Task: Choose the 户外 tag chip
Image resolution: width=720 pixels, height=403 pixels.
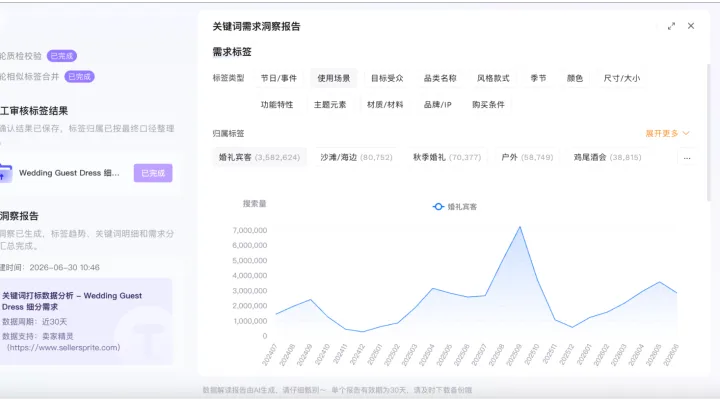Action: pos(527,157)
